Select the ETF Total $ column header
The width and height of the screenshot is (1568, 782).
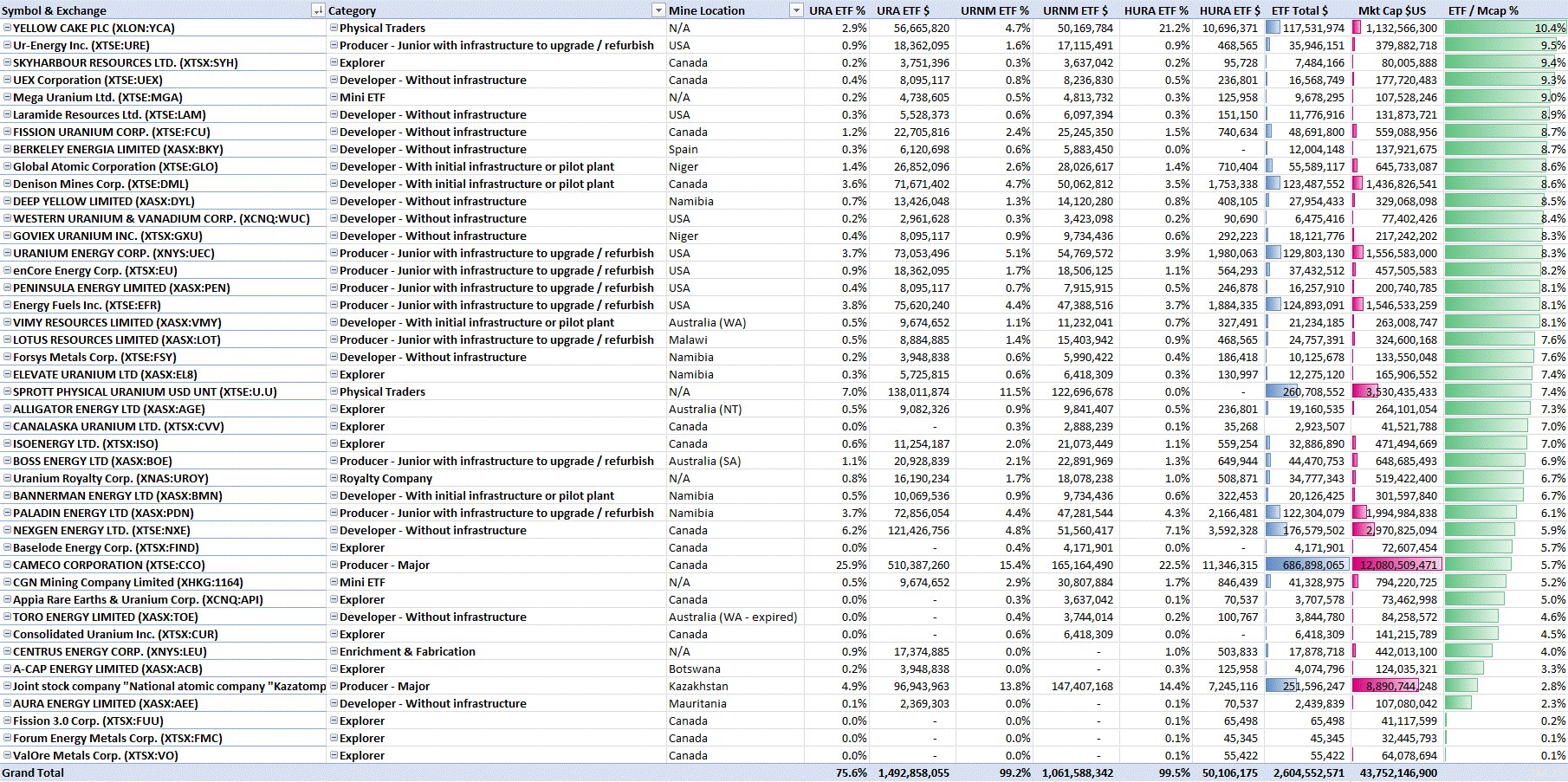[1299, 10]
